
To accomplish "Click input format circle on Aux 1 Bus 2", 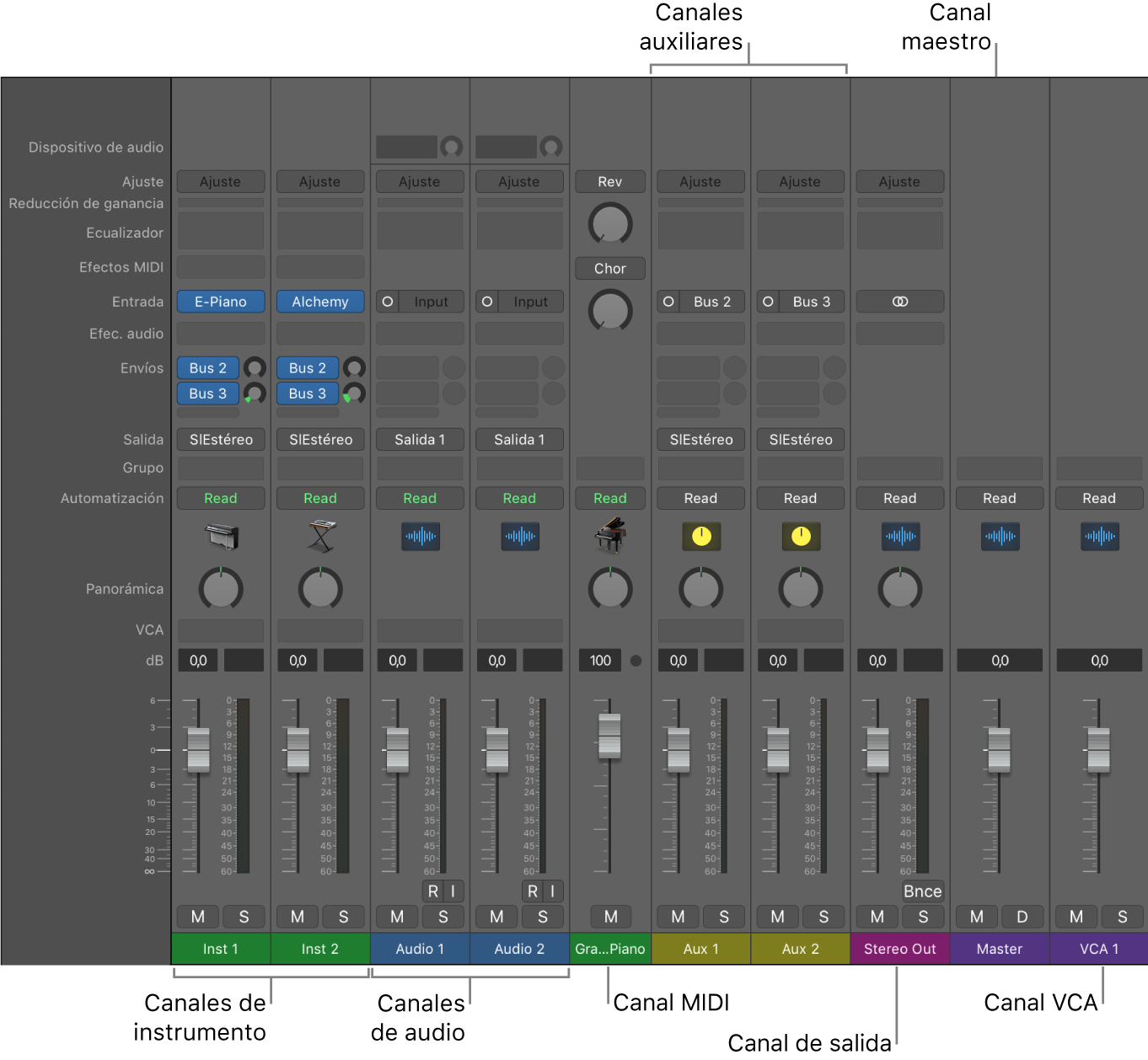I will pos(668,302).
